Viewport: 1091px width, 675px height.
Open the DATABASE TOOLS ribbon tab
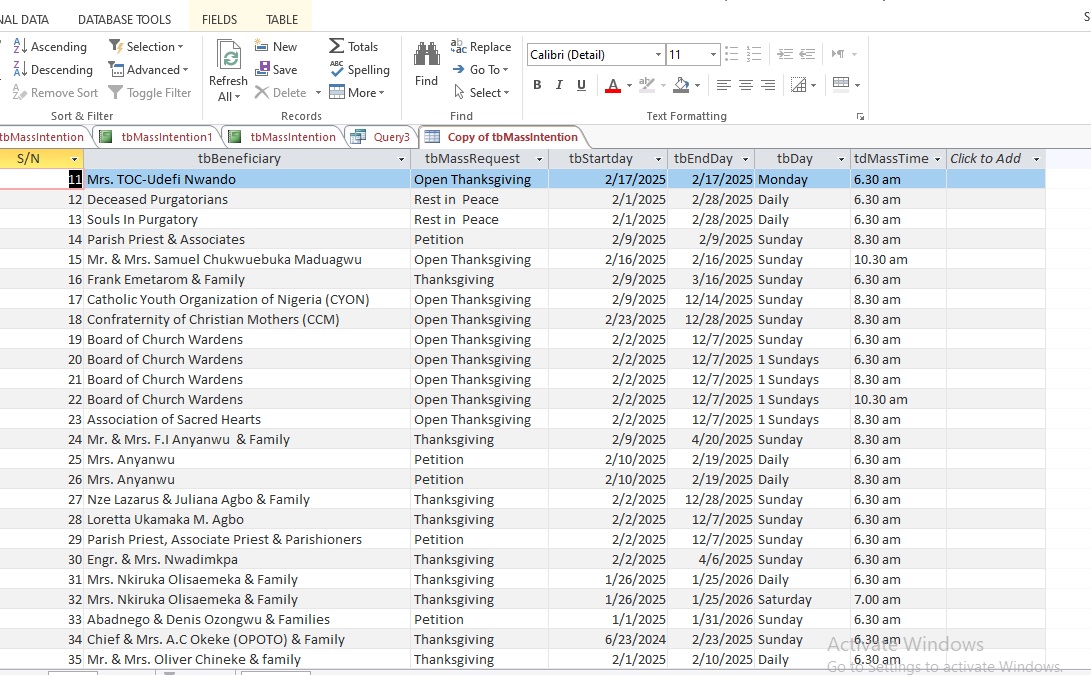[x=124, y=19]
